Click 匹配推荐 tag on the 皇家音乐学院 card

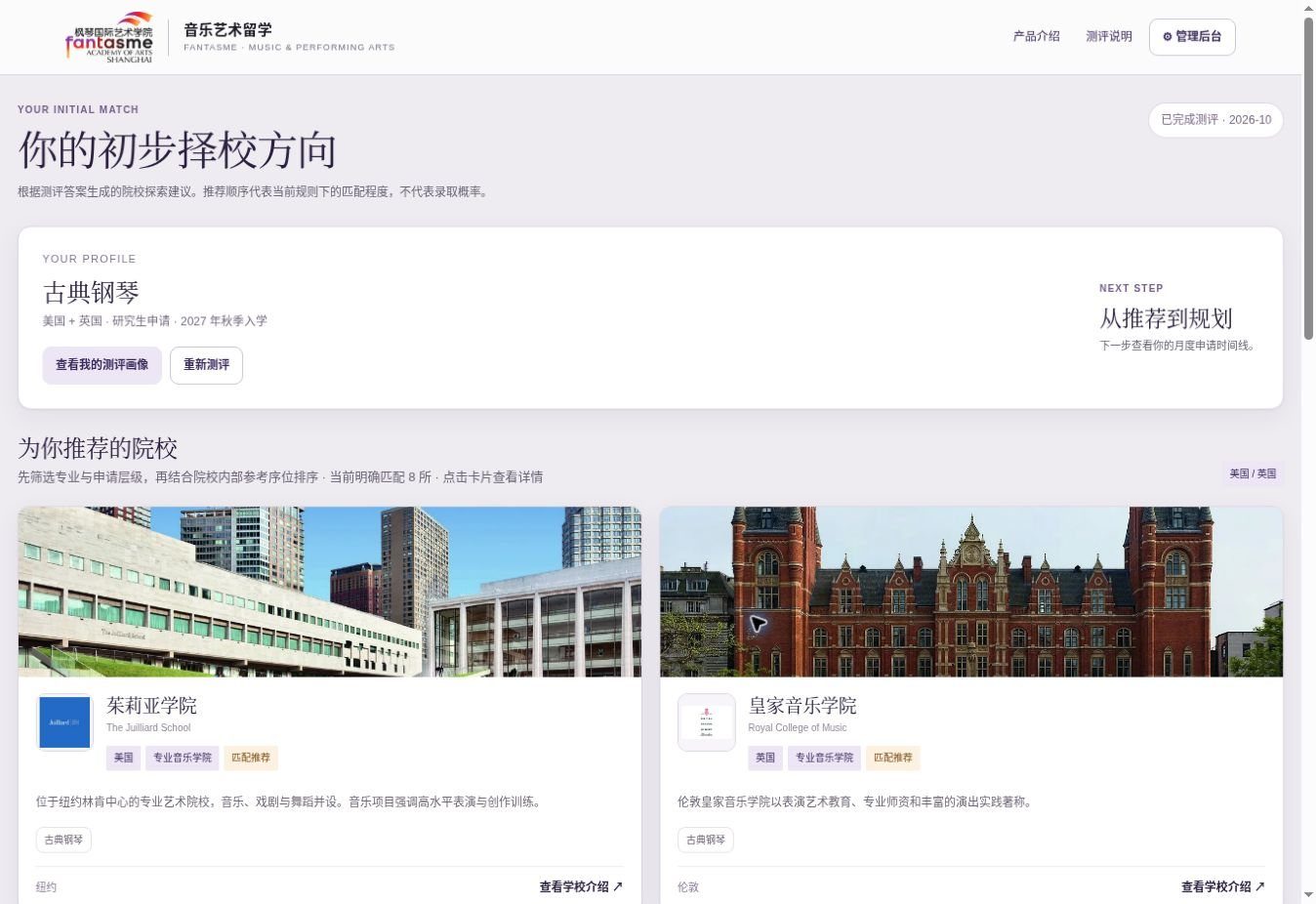tap(893, 758)
